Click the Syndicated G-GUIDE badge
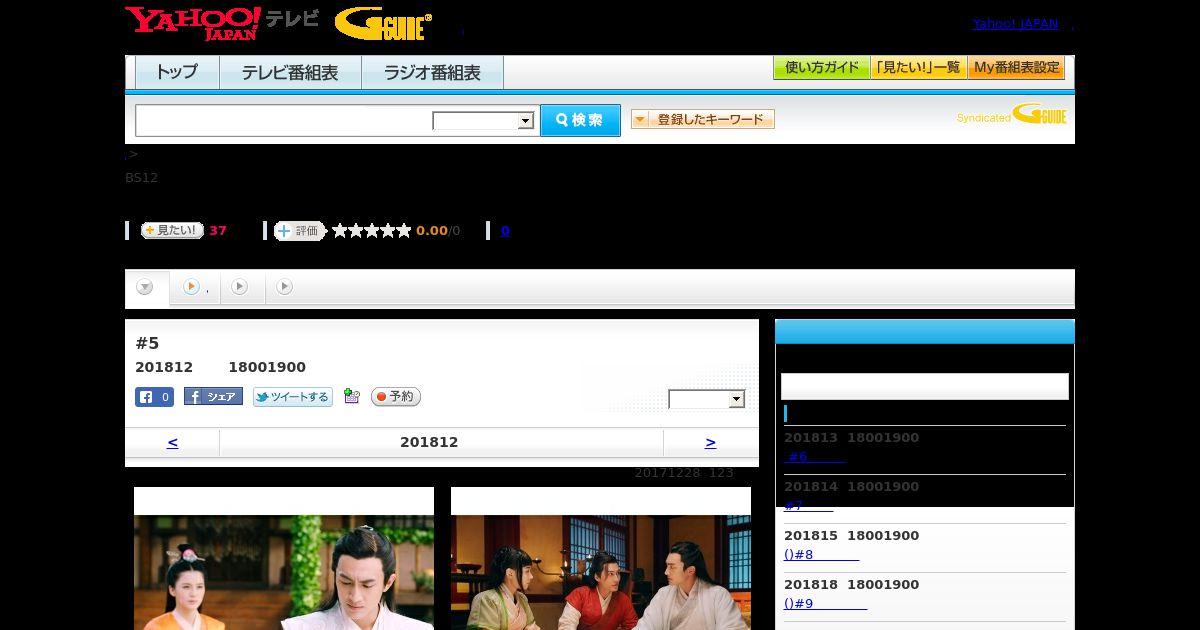 (x=1011, y=114)
